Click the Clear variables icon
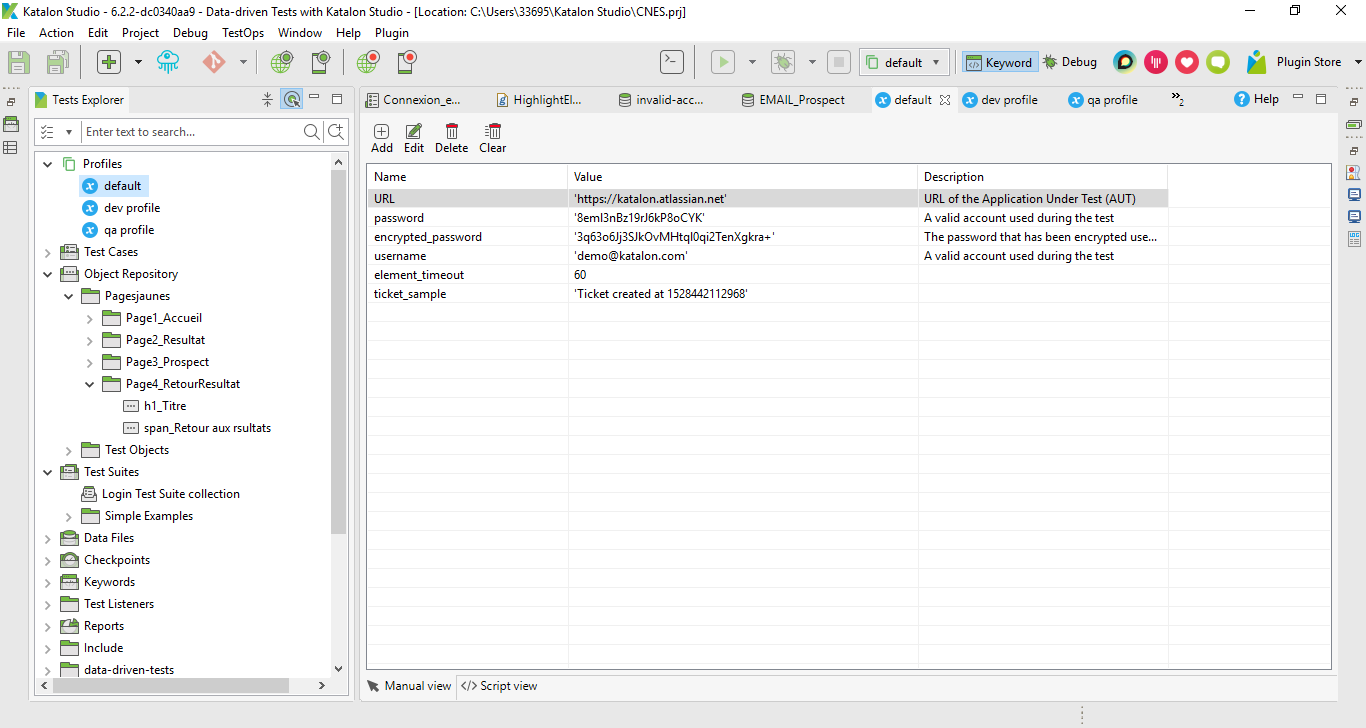This screenshot has height=728, width=1366. 493,138
